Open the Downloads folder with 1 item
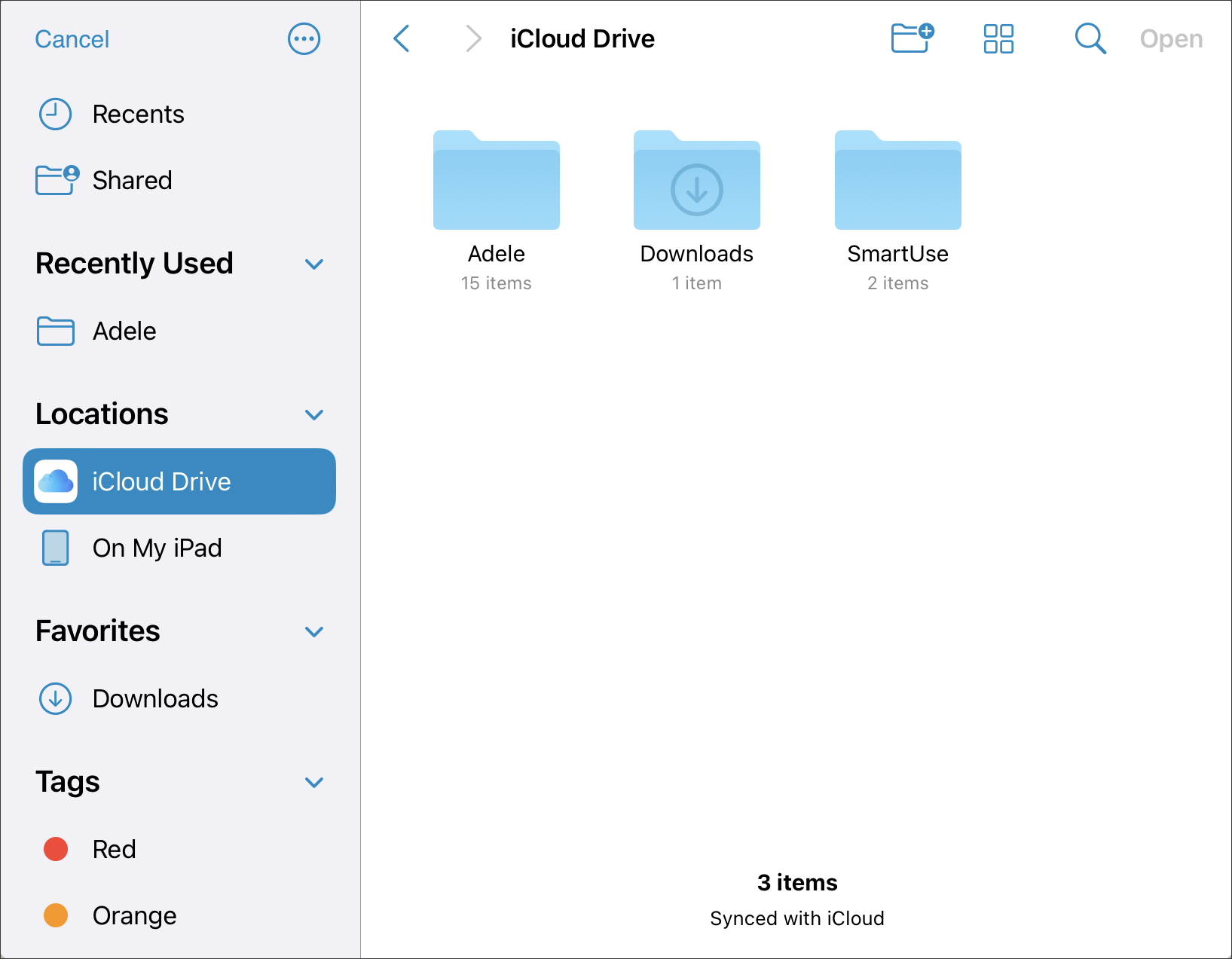This screenshot has height=959, width=1232. [697, 211]
